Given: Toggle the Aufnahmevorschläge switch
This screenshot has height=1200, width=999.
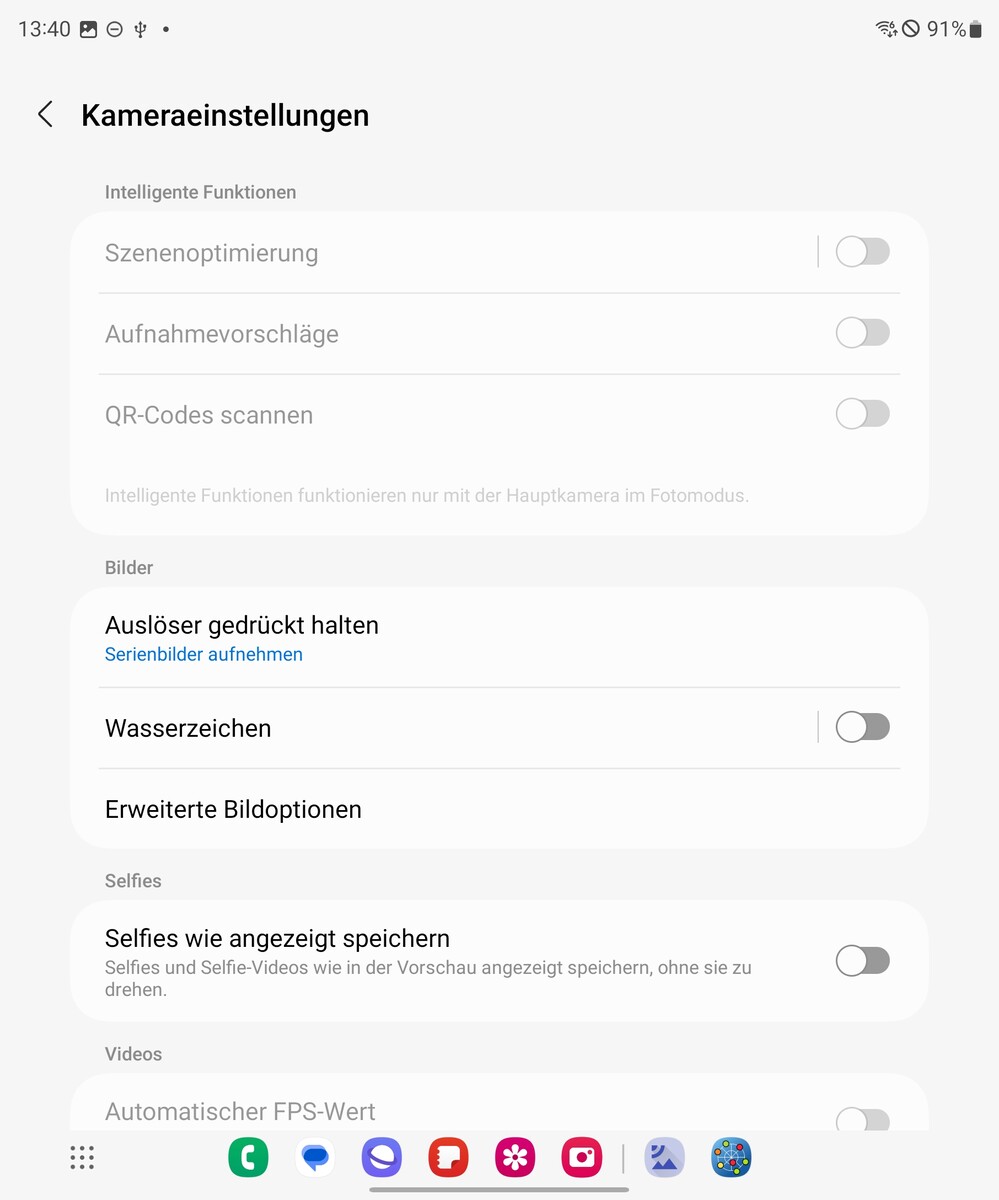Looking at the screenshot, I should point(862,333).
